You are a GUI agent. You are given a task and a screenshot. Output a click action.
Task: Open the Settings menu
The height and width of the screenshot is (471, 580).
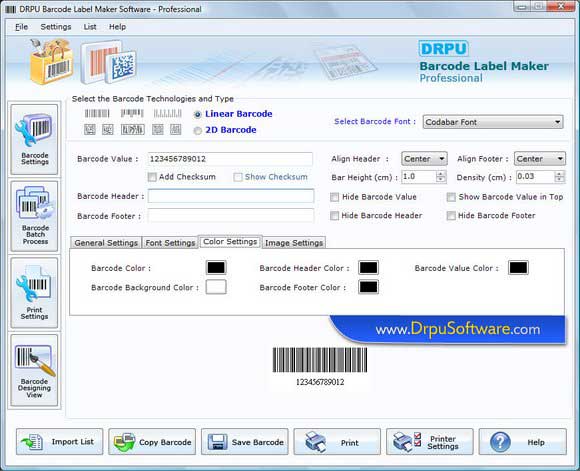(x=56, y=27)
